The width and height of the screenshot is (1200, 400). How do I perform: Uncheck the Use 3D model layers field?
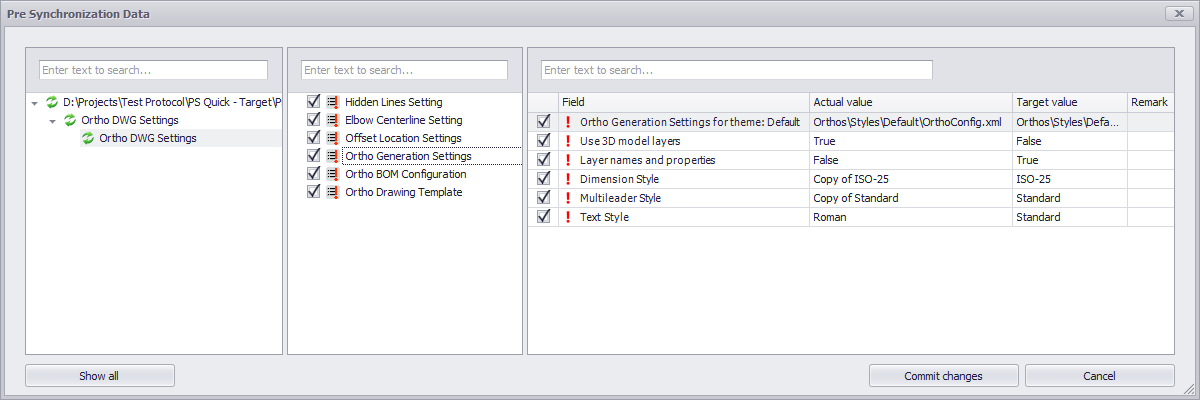tap(544, 141)
